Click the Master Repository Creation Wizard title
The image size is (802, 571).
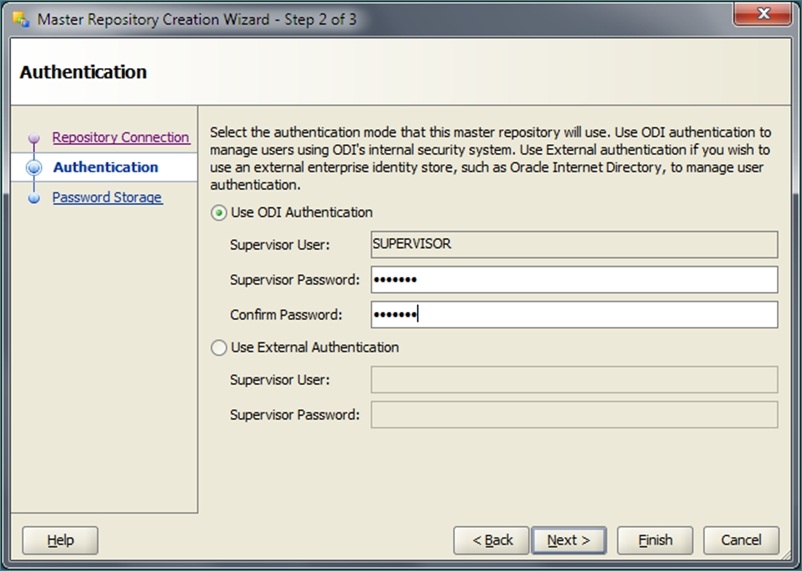197,19
